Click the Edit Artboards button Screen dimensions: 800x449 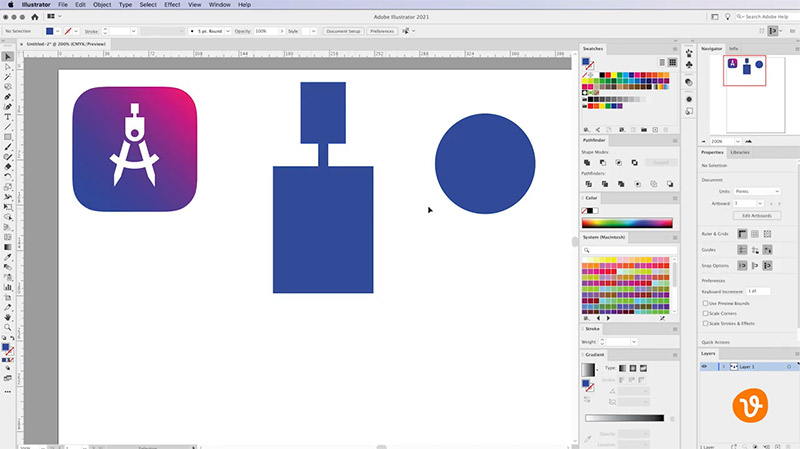pyautogui.click(x=757, y=216)
